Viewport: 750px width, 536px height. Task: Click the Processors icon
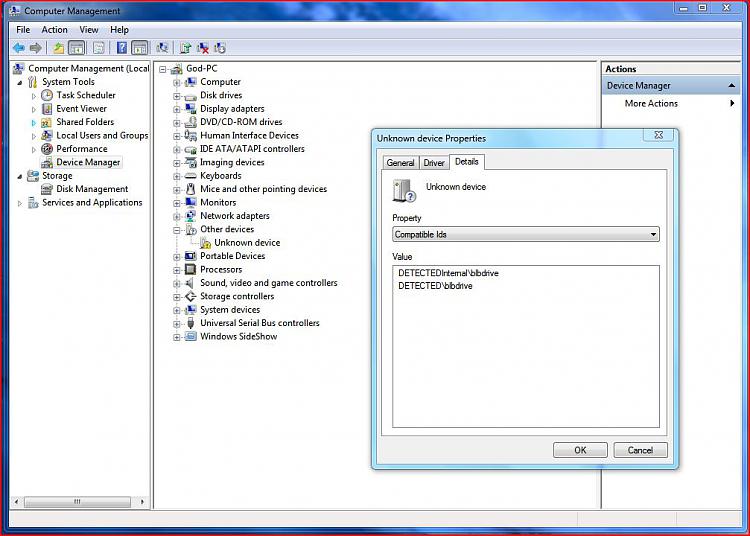(x=190, y=269)
